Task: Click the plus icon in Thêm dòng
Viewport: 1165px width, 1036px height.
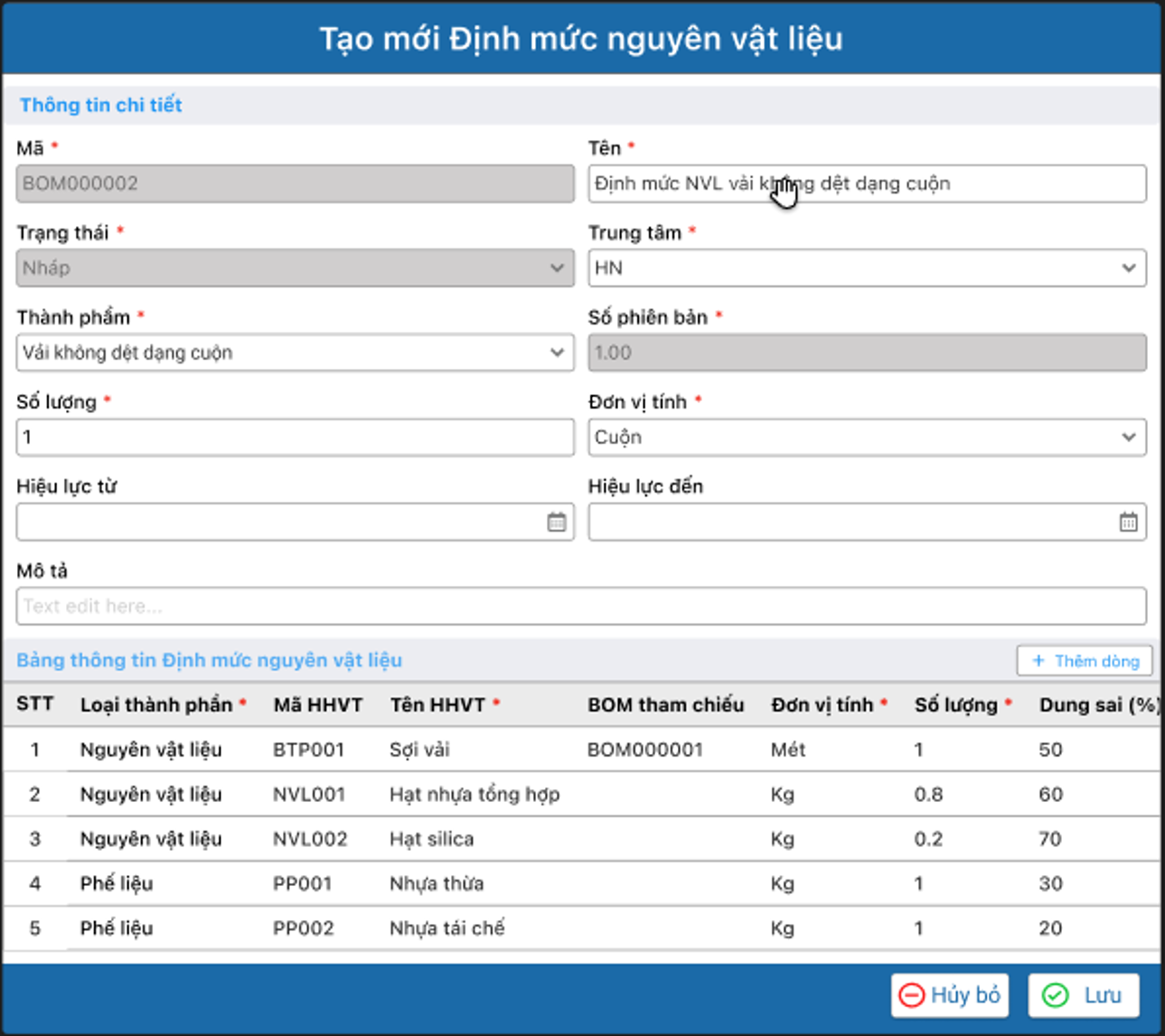Action: pos(1038,661)
